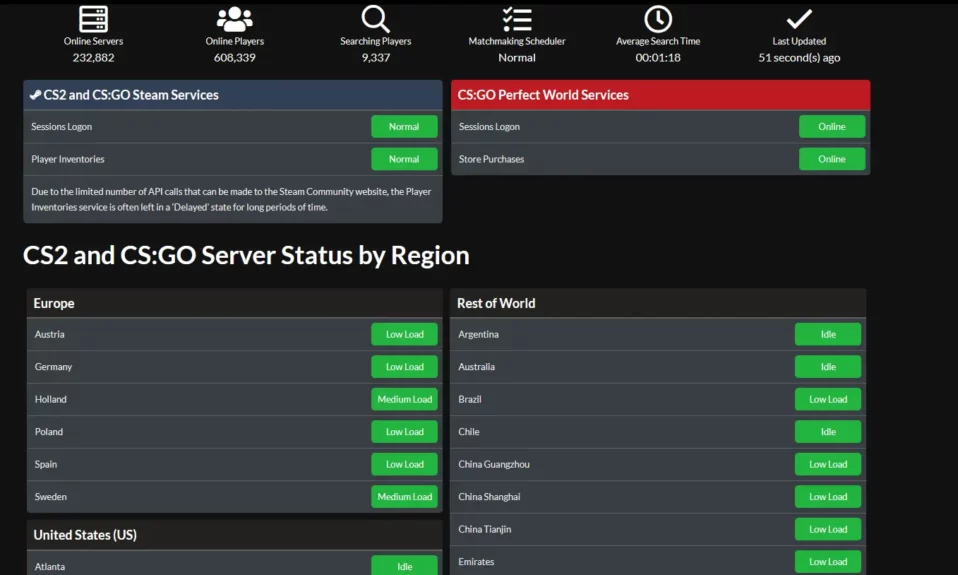Click the China Shanghai row label
Screen dimensions: 958x575
[489, 497]
